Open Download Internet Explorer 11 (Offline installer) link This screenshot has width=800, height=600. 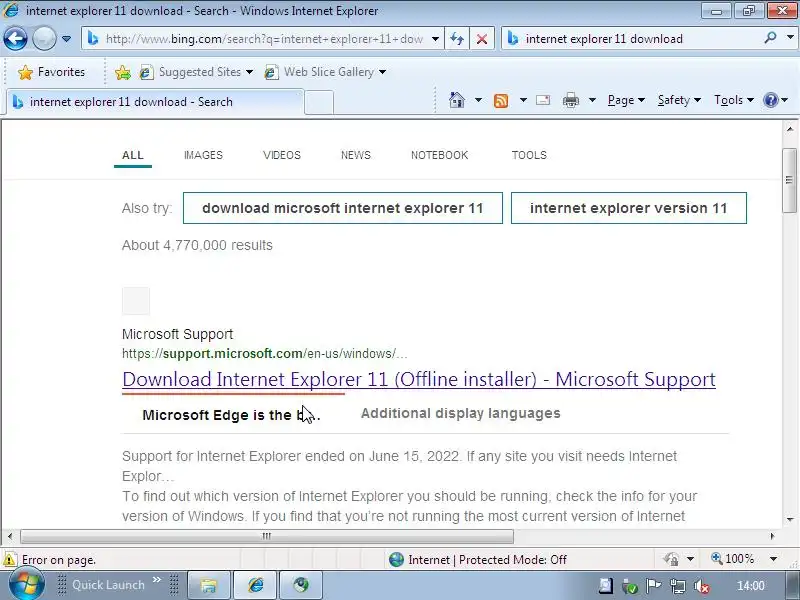[419, 380]
